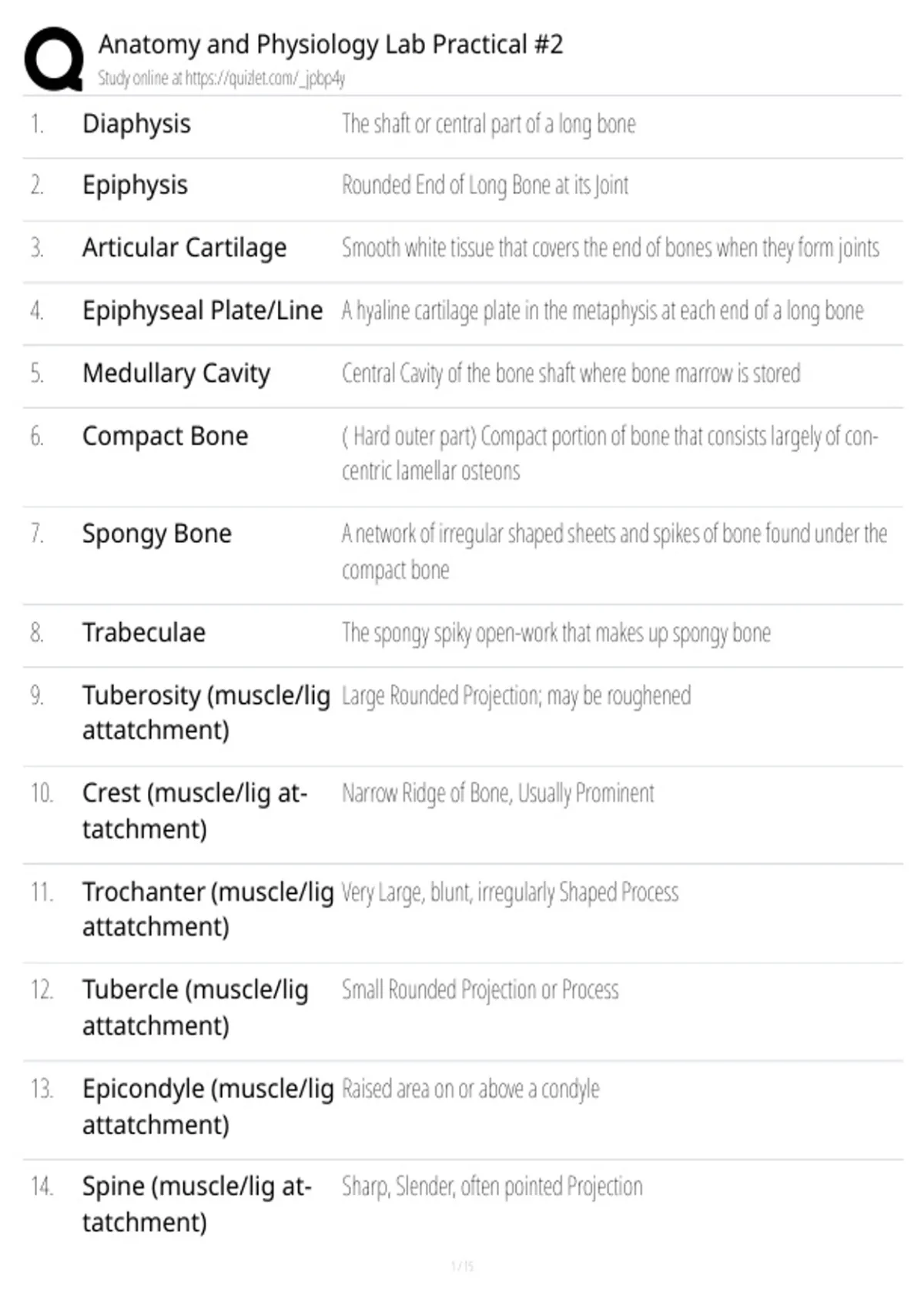Click the Tubercle (muscle/lig attachment) term
The width and height of the screenshot is (924, 1309).
(195, 1007)
